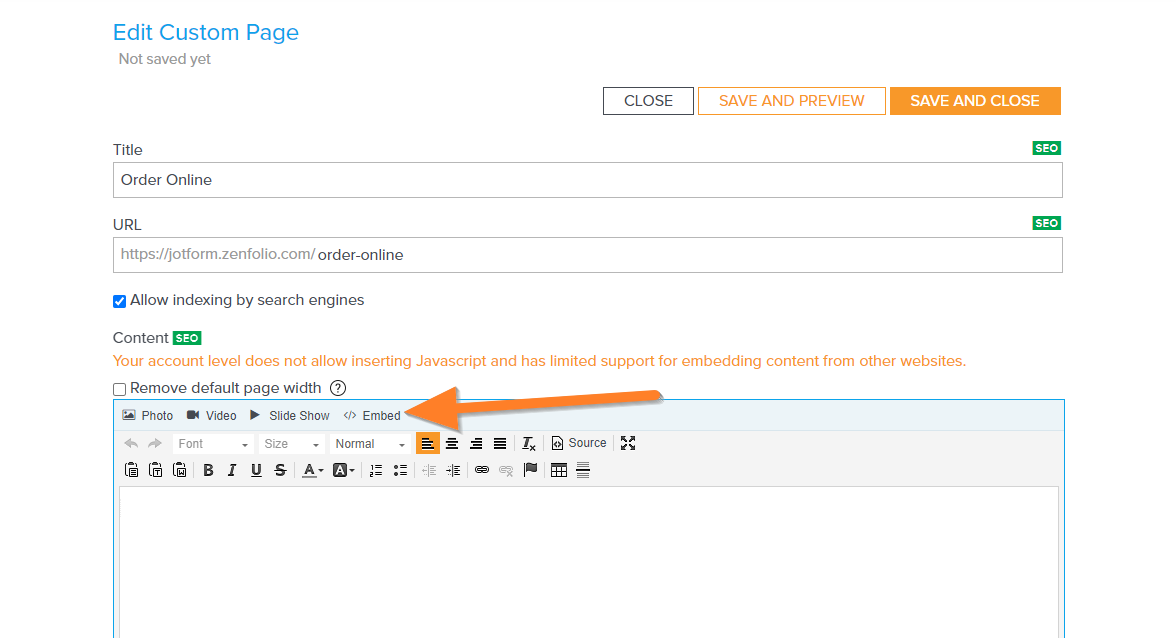Toggle italic formatting

[x=232, y=470]
